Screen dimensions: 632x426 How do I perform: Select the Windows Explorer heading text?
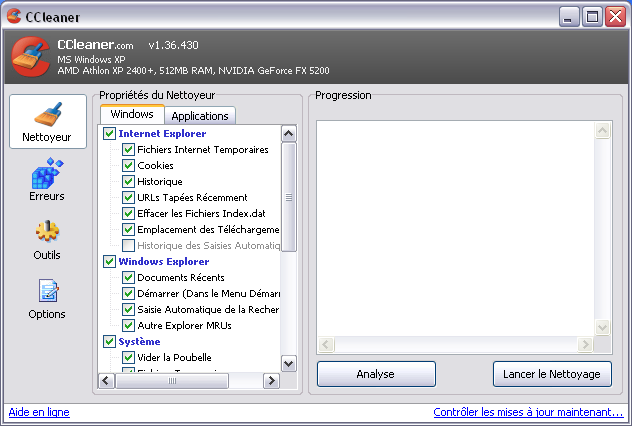(164, 262)
